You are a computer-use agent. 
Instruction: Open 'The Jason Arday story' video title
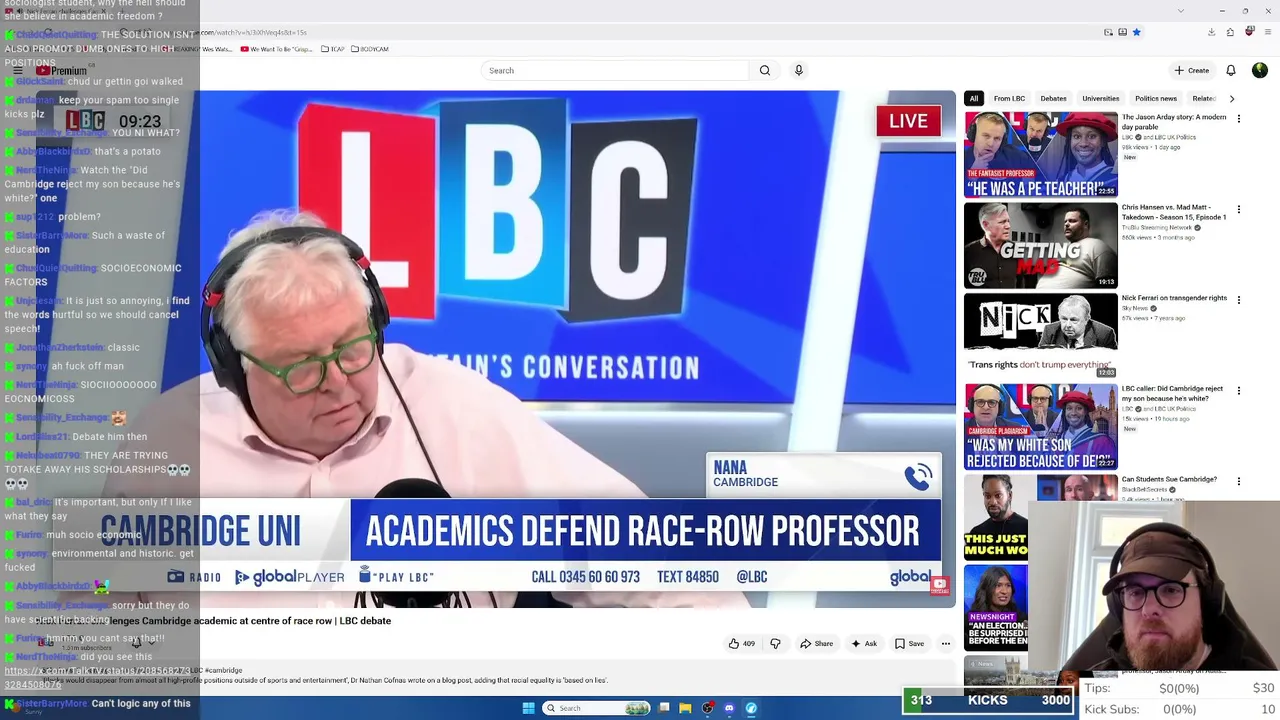tap(1173, 122)
